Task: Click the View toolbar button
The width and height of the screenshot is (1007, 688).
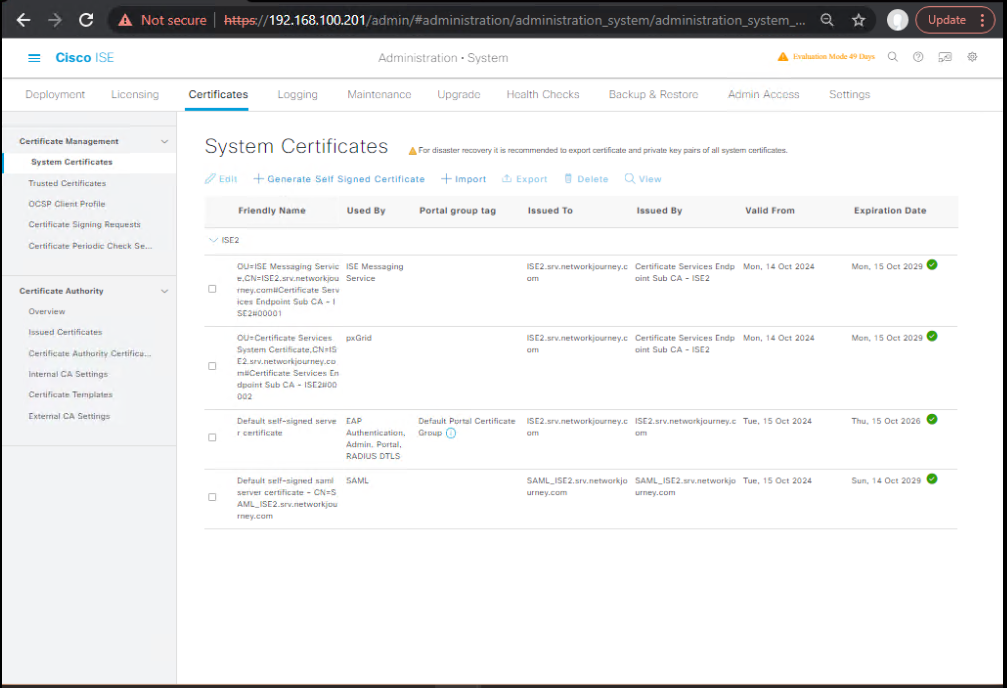Action: [x=643, y=179]
